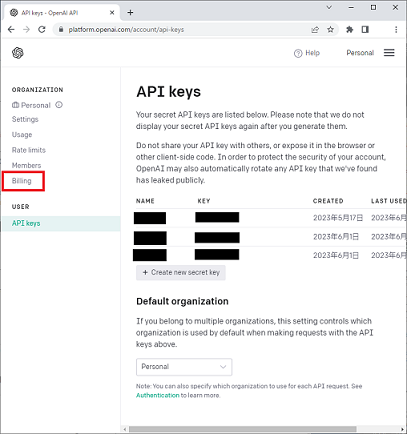
Task: Click the browser forward arrow
Action: coord(26,30)
